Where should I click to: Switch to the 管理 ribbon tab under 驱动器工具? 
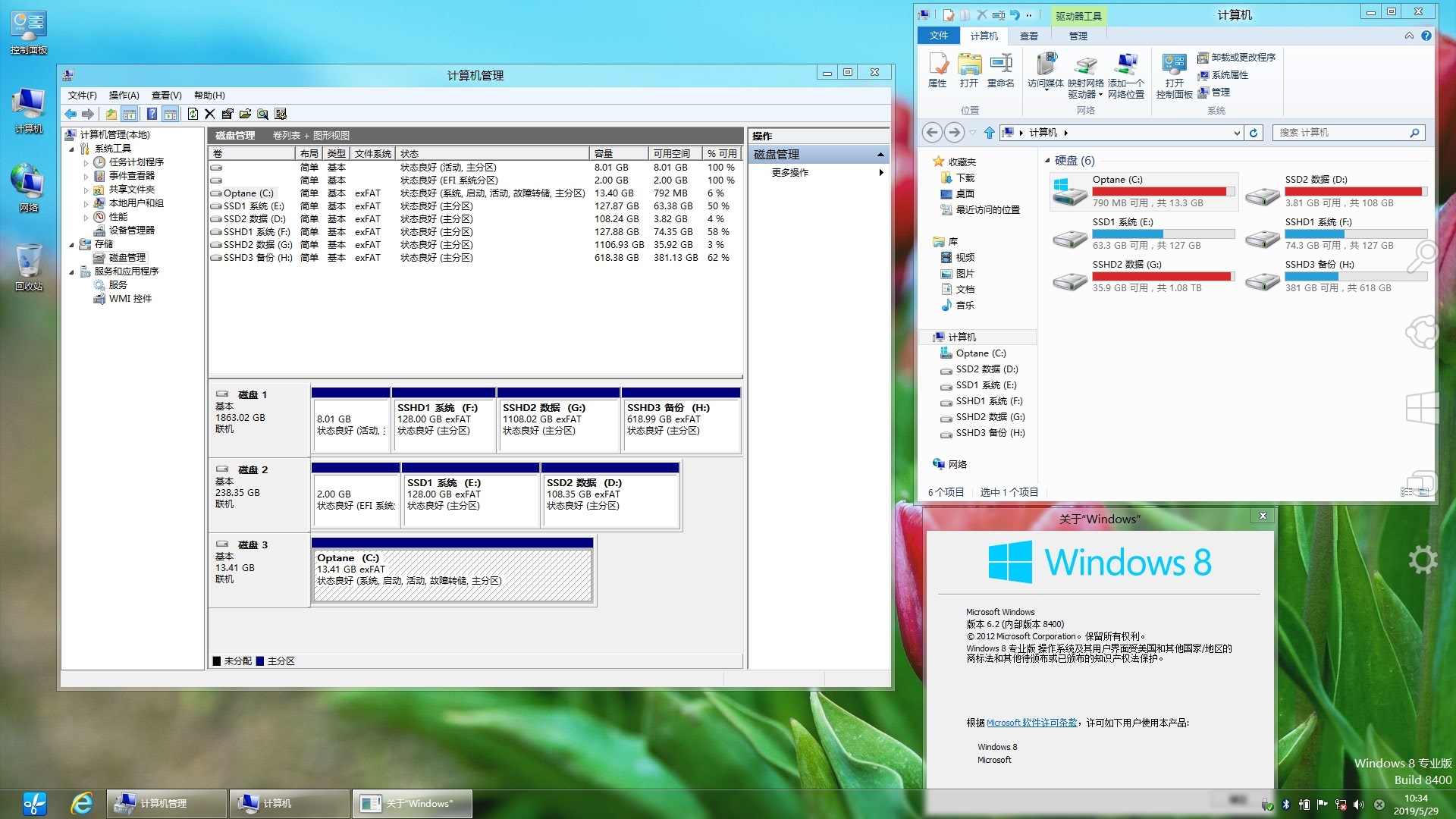(1078, 36)
